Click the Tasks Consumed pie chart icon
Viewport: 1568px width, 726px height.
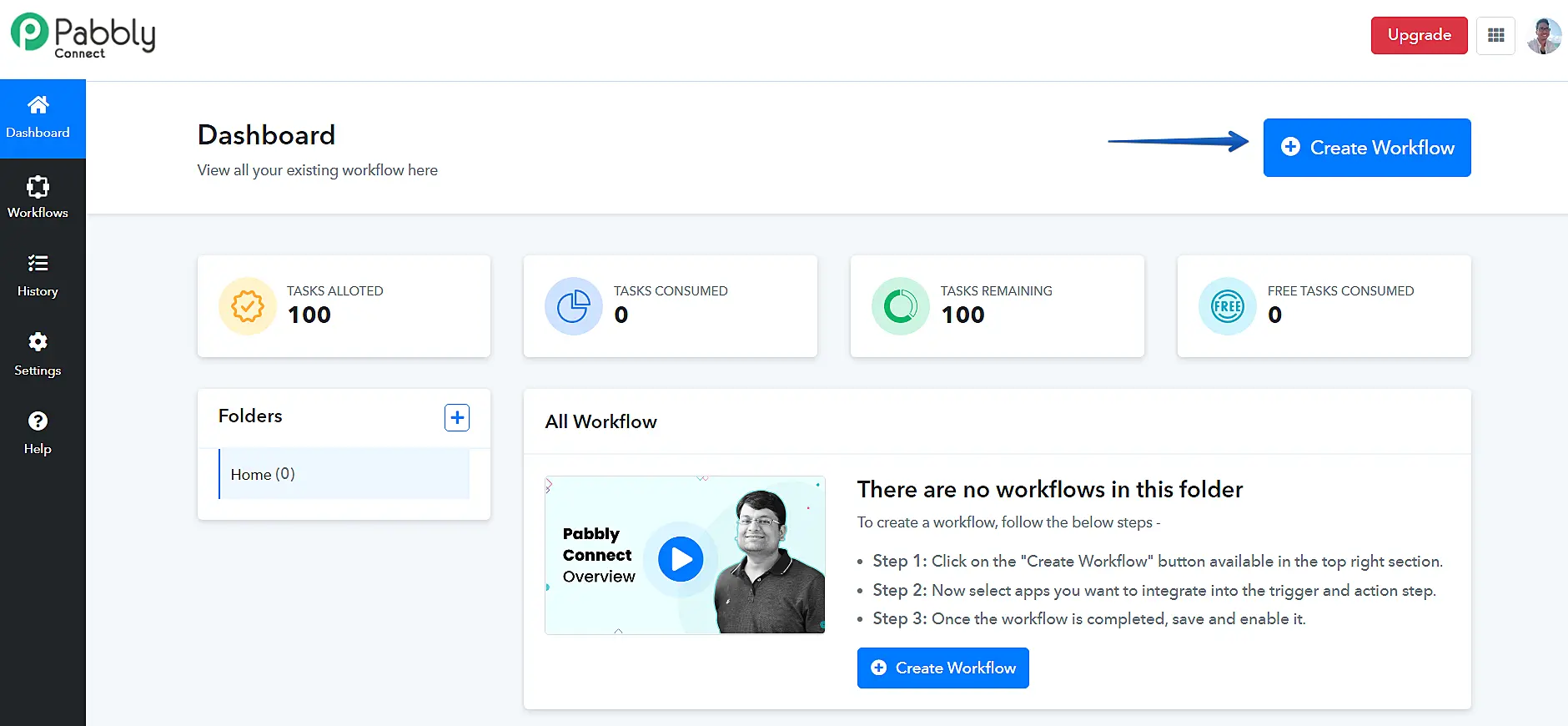[574, 306]
